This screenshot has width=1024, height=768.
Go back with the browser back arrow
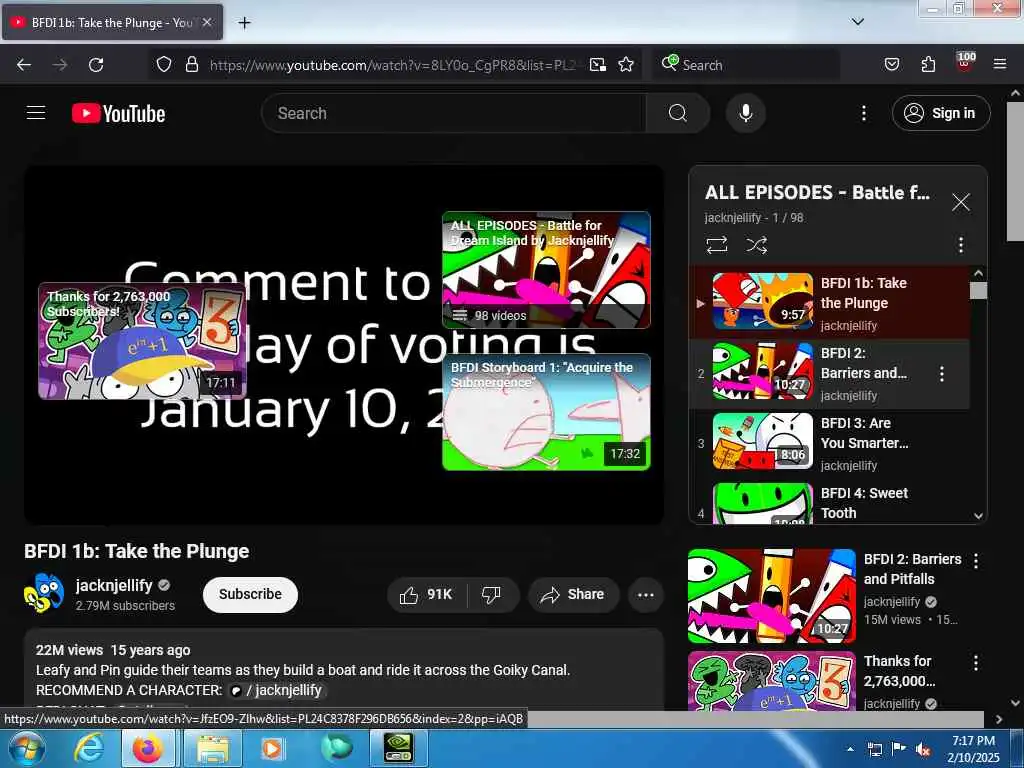tap(24, 65)
